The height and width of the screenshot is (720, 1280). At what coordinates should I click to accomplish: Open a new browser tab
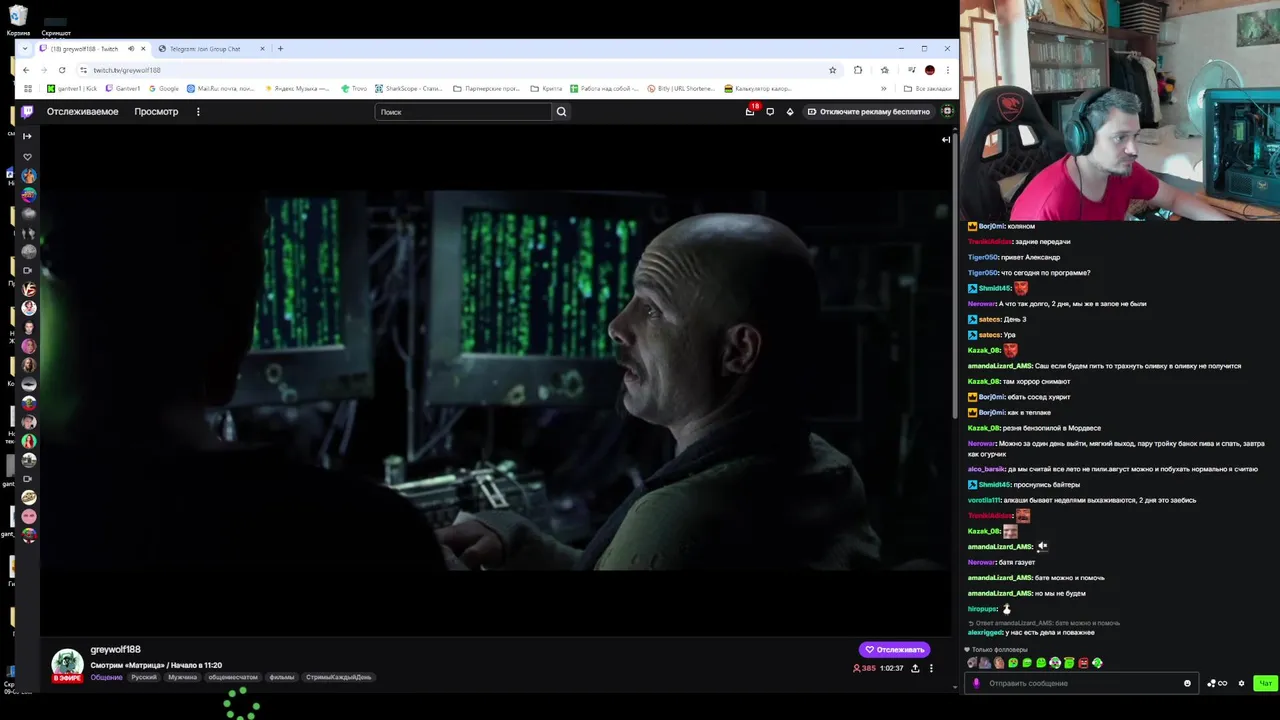(280, 49)
